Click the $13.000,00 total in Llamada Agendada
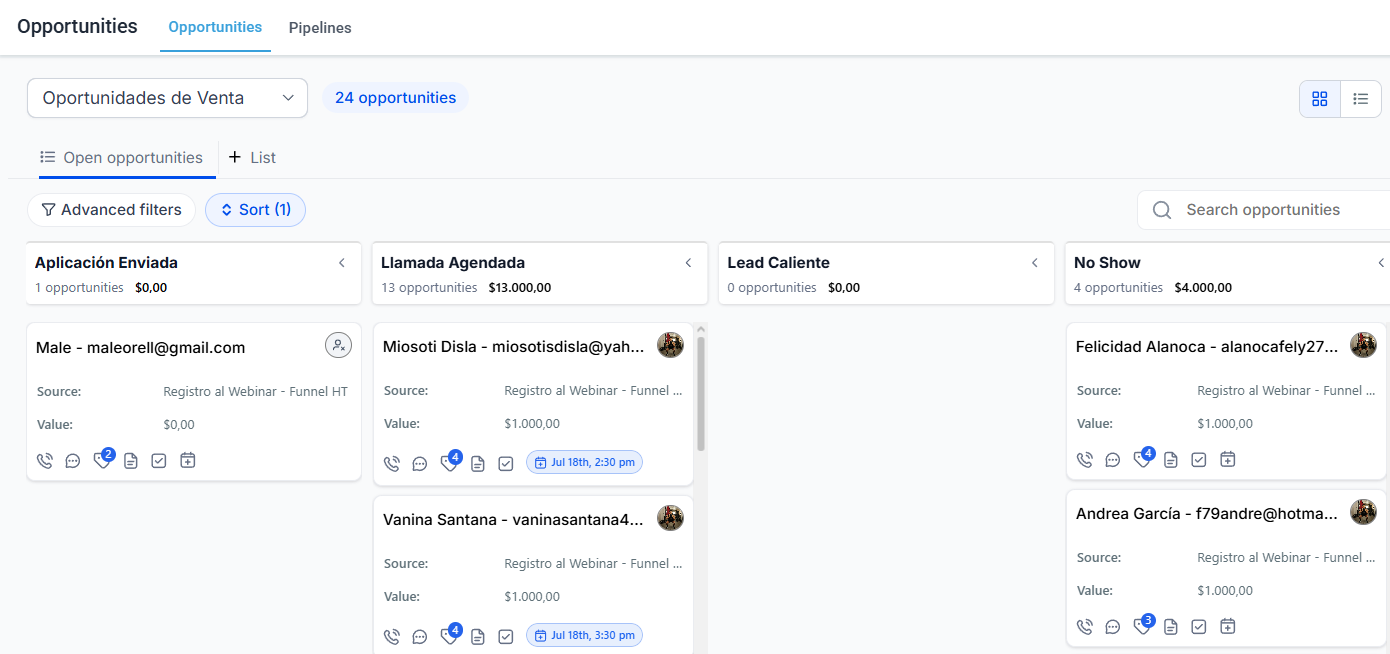Screen dimensions: 1390x654 [520, 288]
